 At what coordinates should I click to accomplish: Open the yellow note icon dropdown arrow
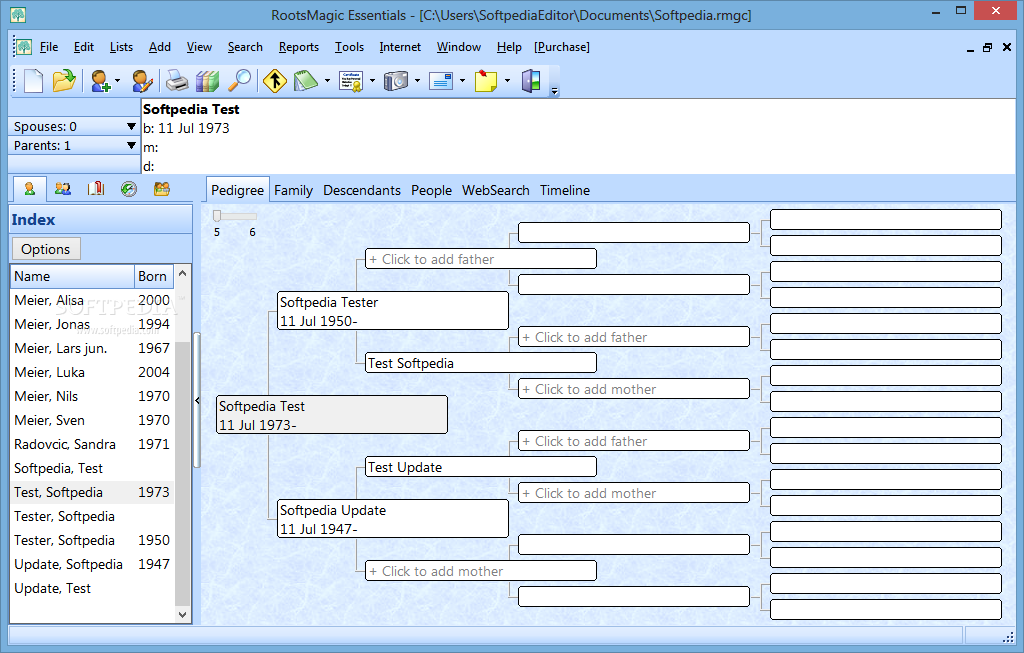(507, 81)
